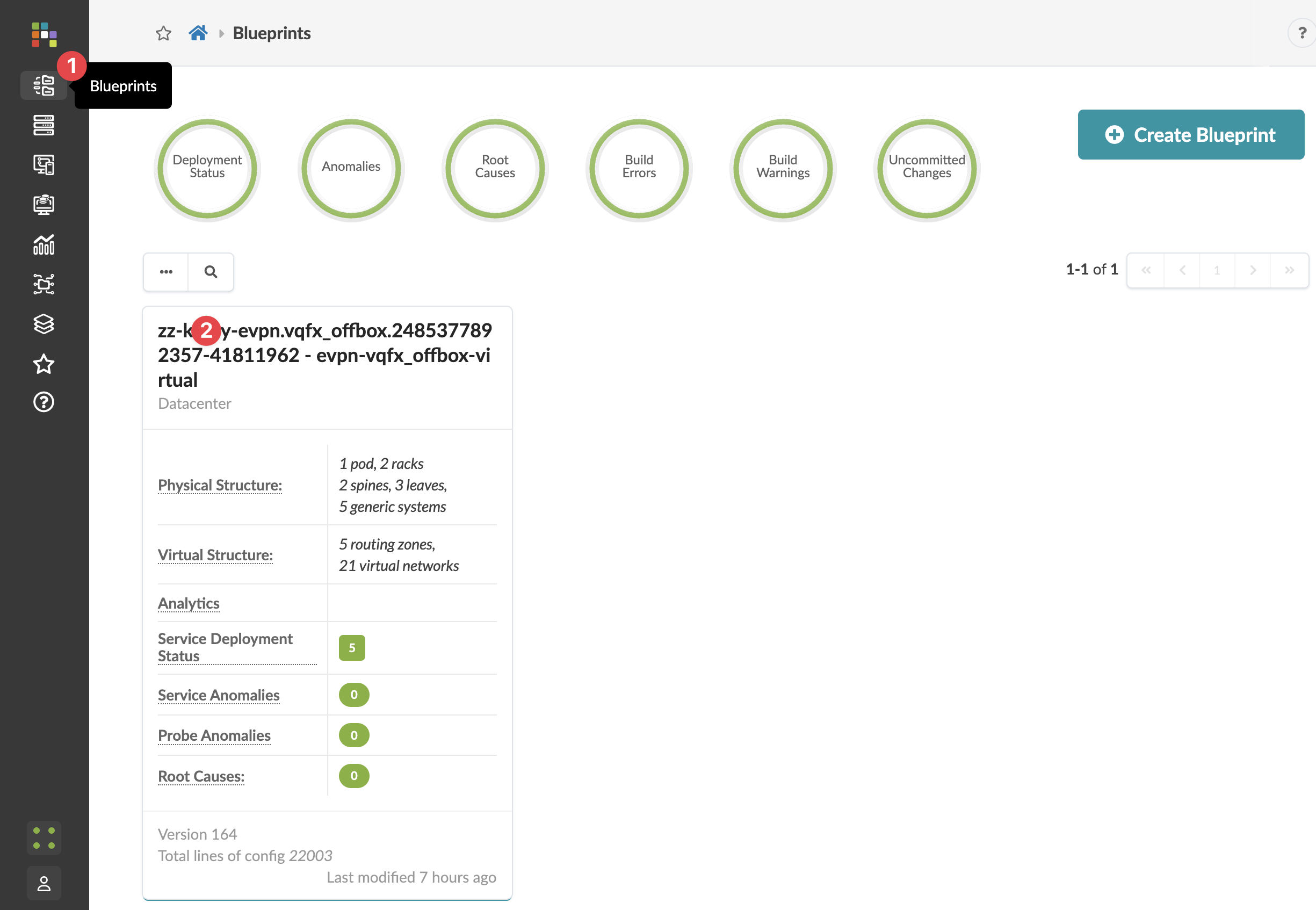1316x910 pixels.
Task: Click the Blueprints sidebar icon
Action: 44,85
